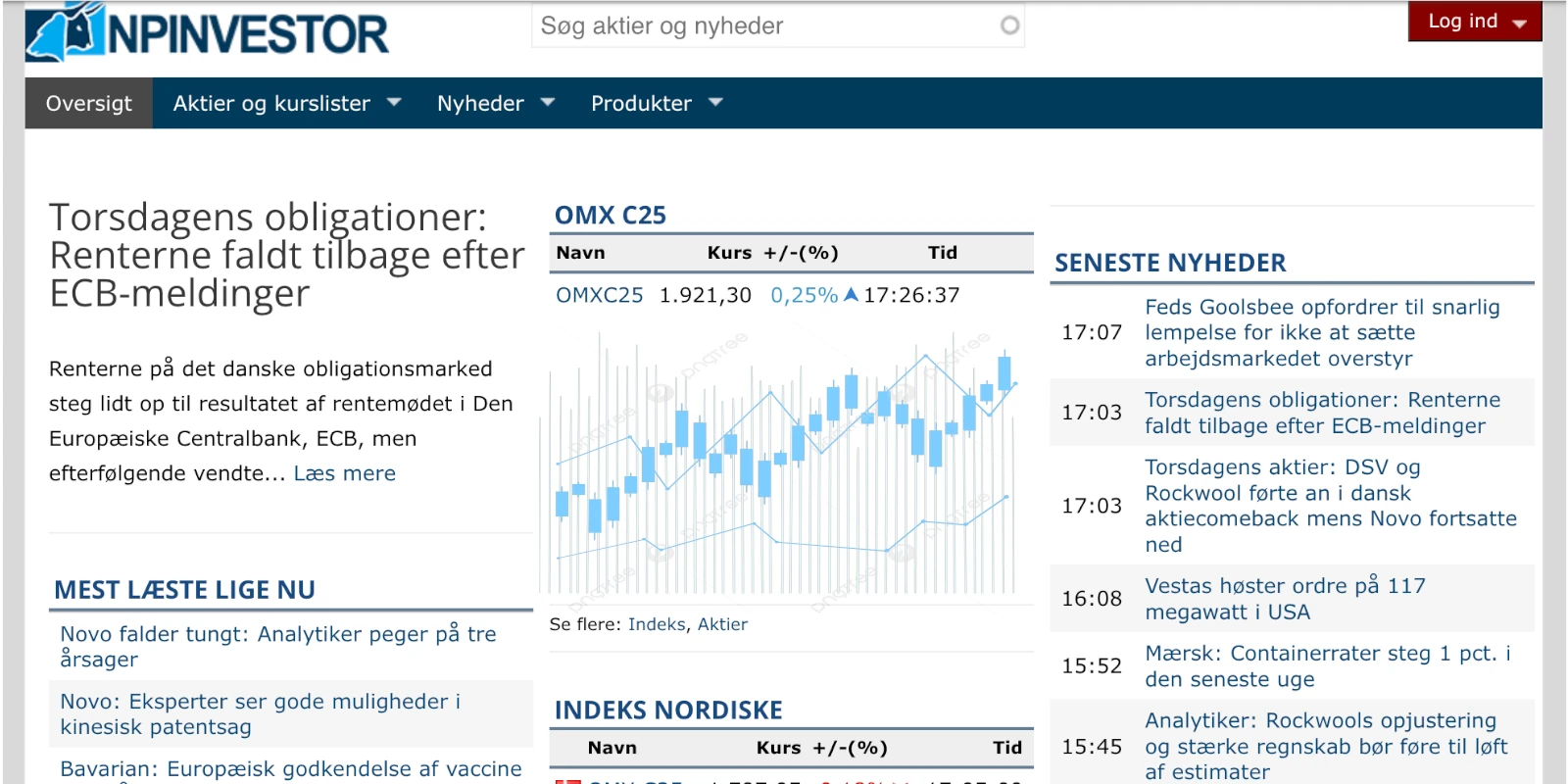Read Novo falder tungt article
This screenshot has height=784, width=1568.
click(x=277, y=646)
